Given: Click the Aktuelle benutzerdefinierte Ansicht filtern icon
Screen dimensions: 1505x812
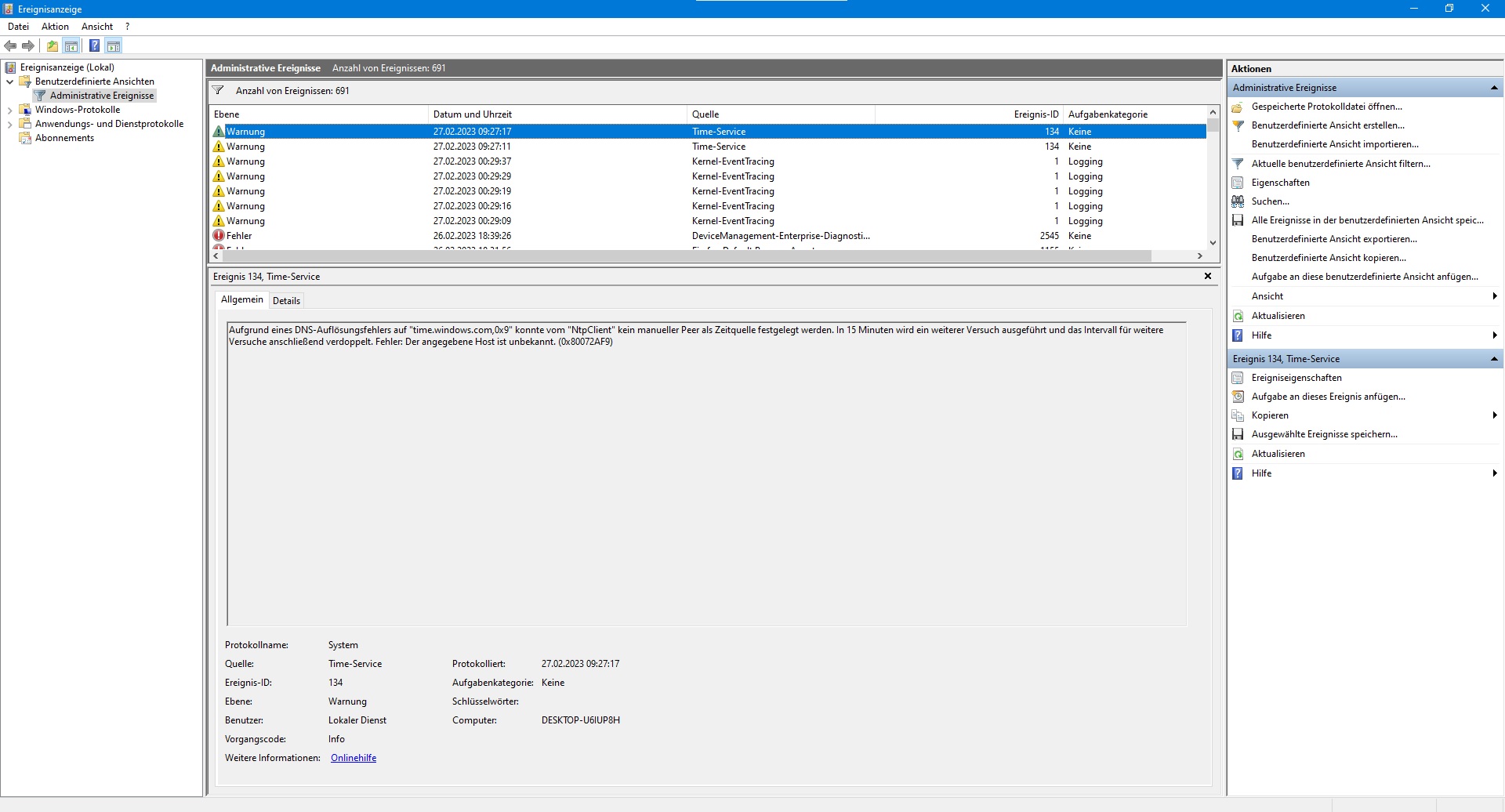Looking at the screenshot, I should click(1238, 164).
